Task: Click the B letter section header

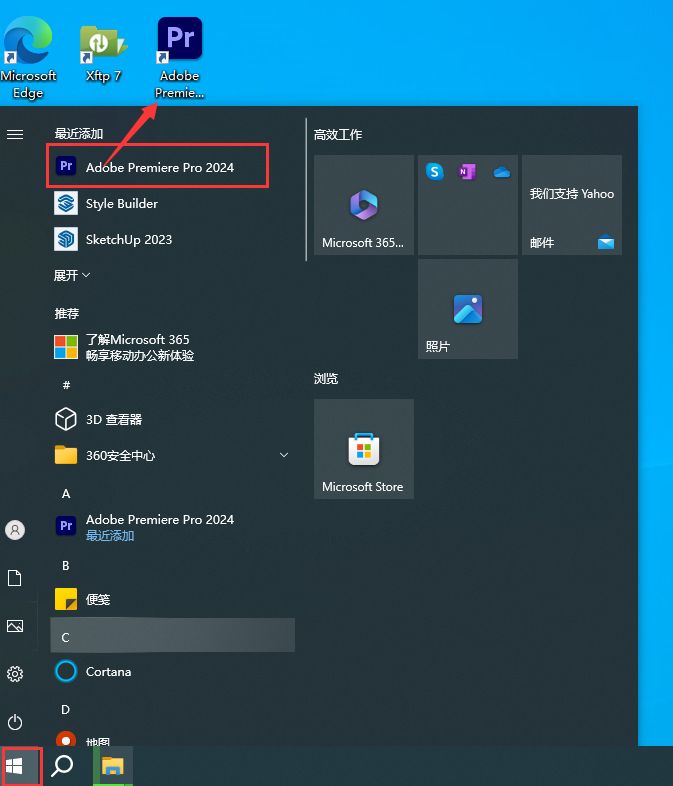Action: [x=66, y=565]
